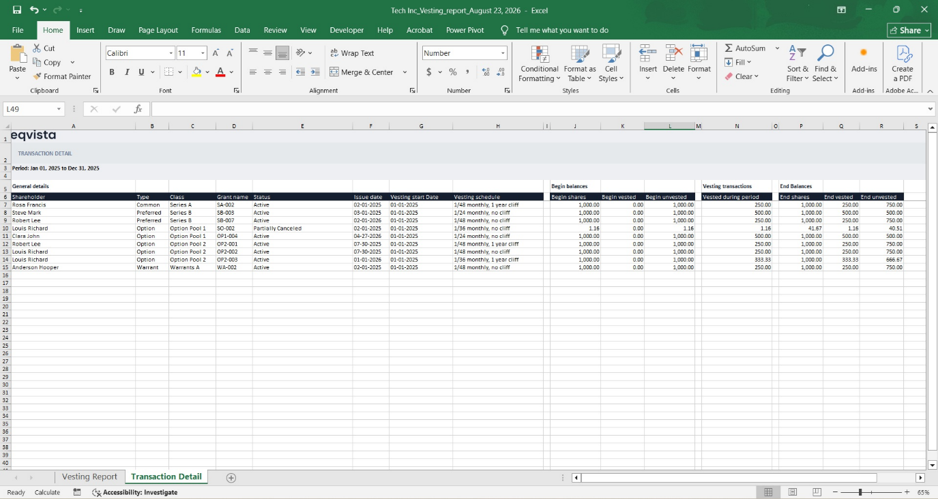Click Tell me what you want to do
Screen dimensions: 938x499
click(x=562, y=30)
